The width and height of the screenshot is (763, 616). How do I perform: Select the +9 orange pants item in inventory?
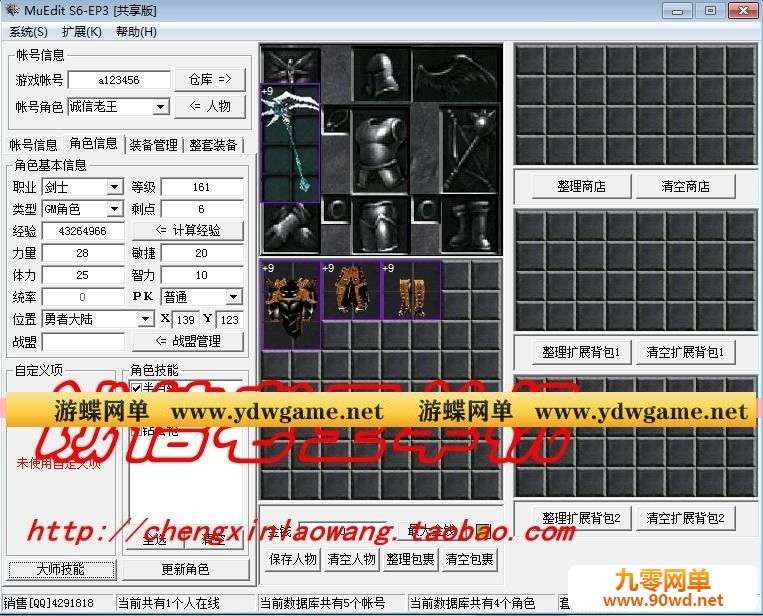click(412, 290)
